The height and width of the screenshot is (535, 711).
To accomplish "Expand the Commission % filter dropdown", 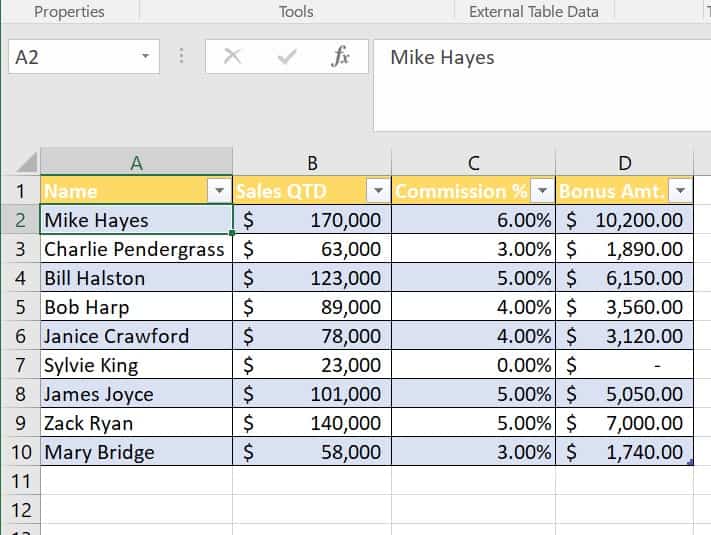I will 542,191.
